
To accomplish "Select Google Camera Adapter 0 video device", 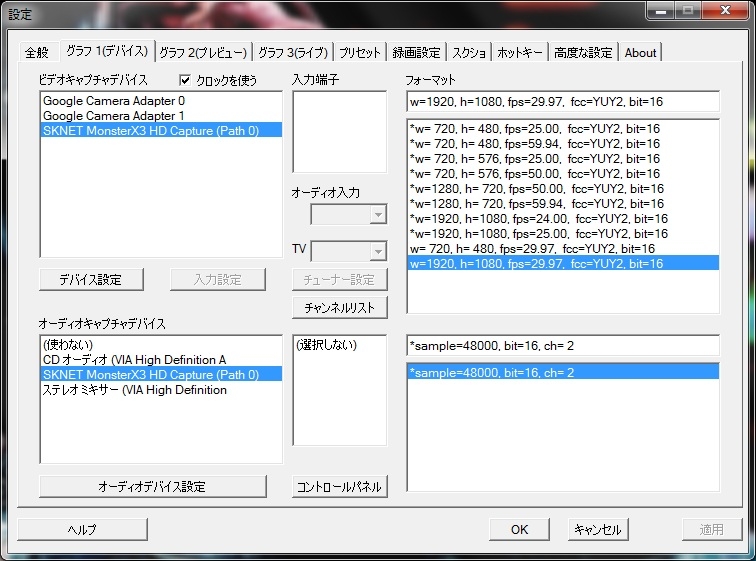I will point(161,101).
